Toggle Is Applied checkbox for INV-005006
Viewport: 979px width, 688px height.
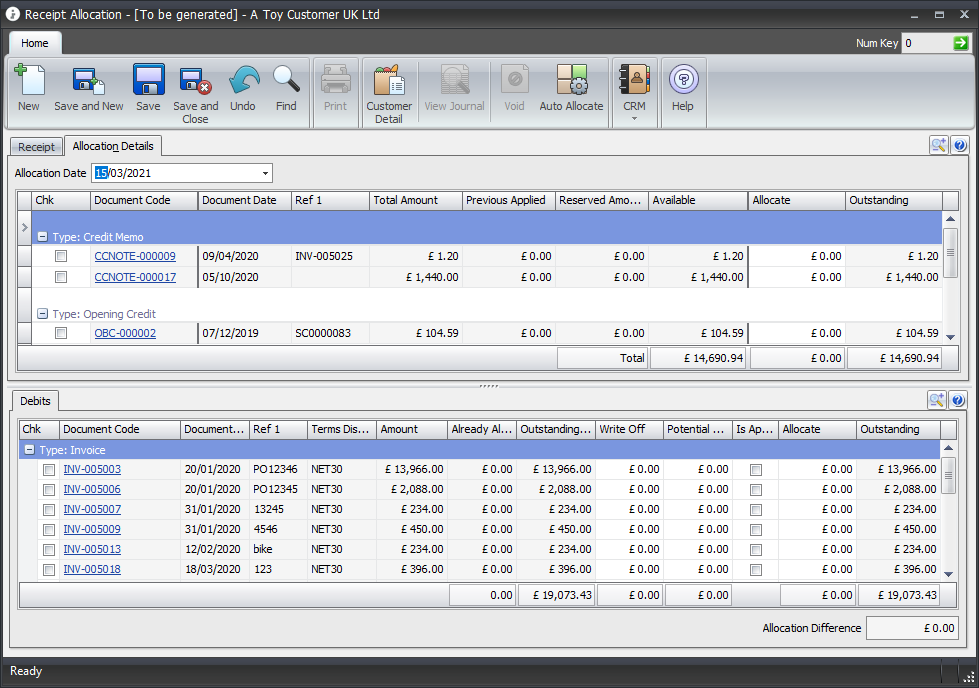(x=756, y=489)
